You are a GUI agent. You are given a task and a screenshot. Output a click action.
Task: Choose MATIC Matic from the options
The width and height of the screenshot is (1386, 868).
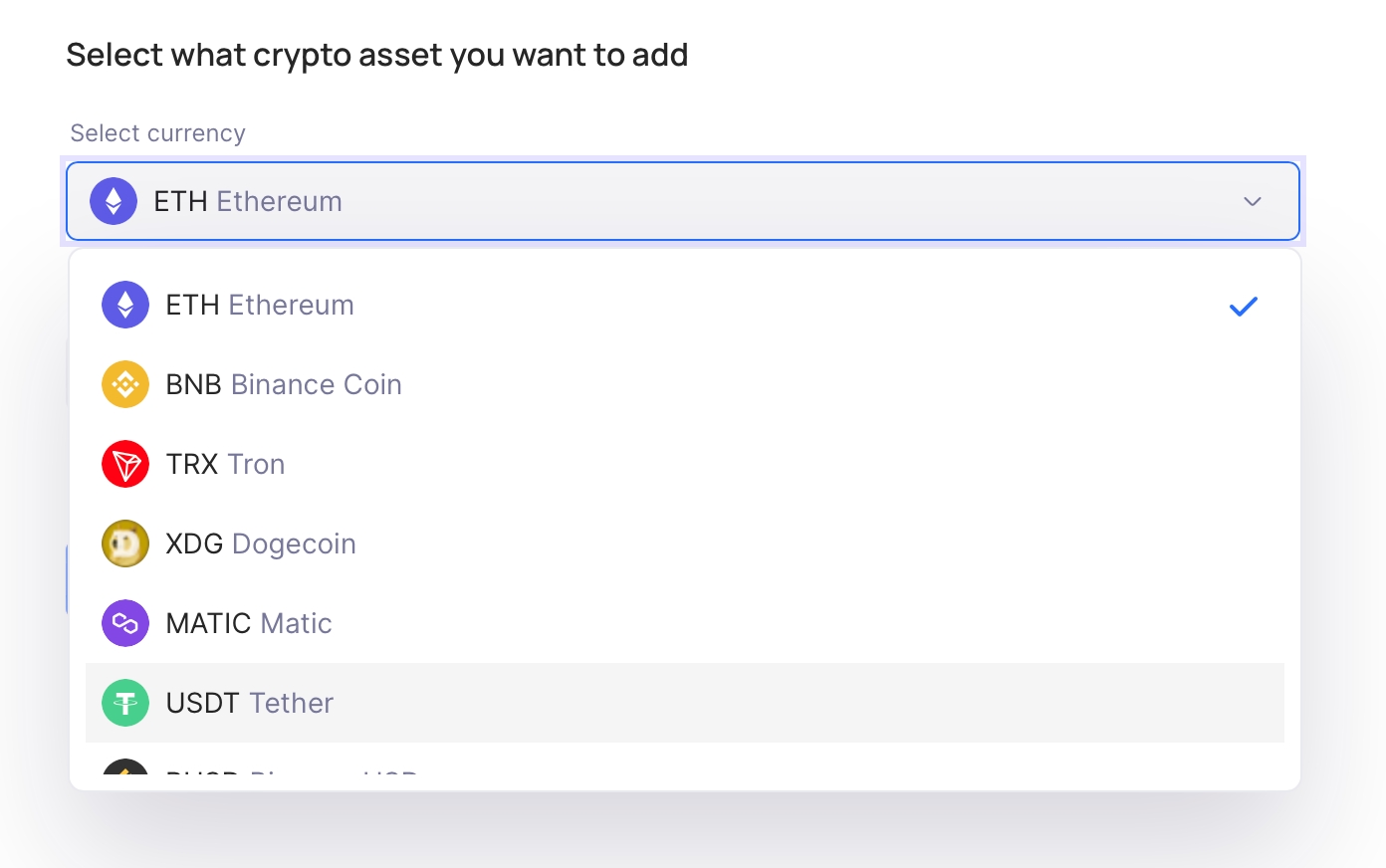pyautogui.click(x=249, y=623)
